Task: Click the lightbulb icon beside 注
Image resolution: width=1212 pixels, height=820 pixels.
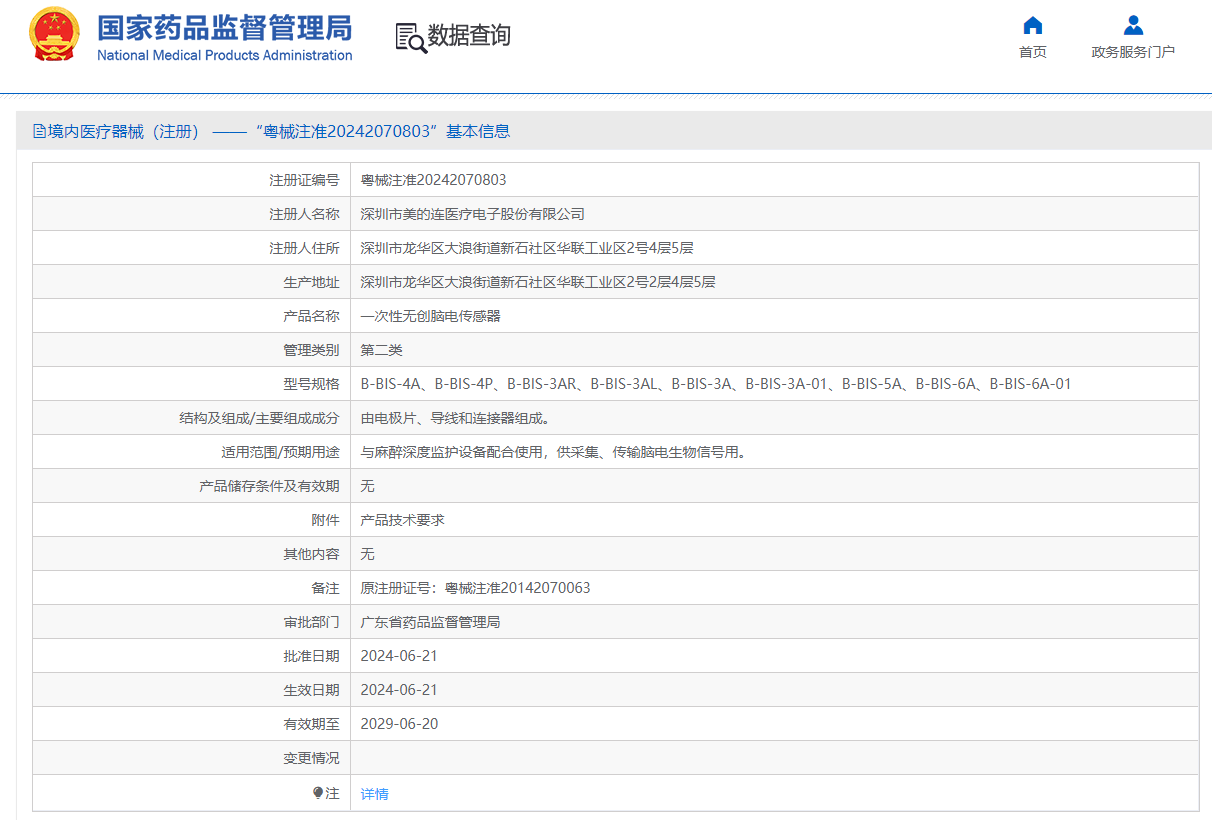Action: click(x=318, y=793)
